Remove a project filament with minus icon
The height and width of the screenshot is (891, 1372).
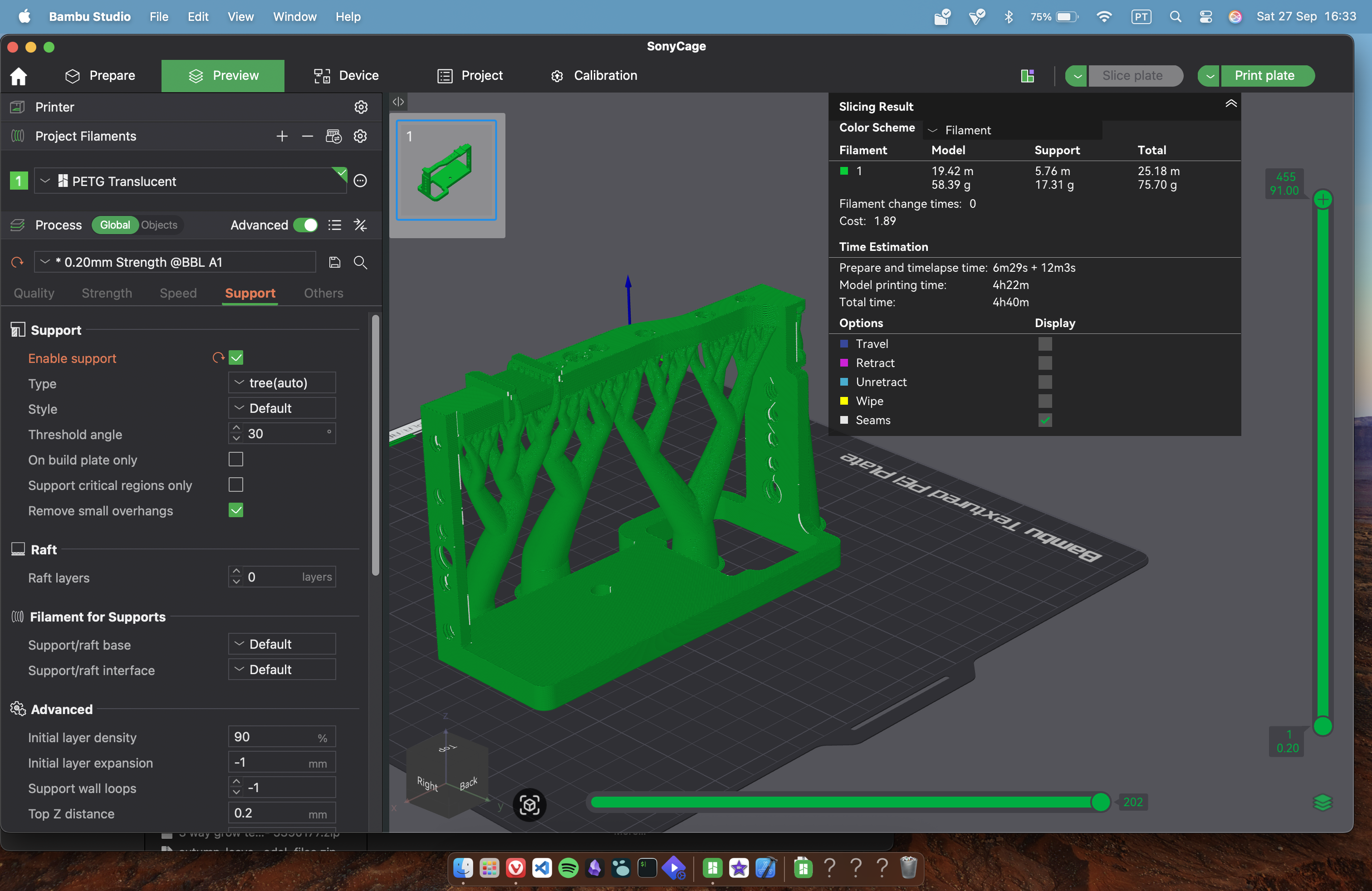(307, 136)
